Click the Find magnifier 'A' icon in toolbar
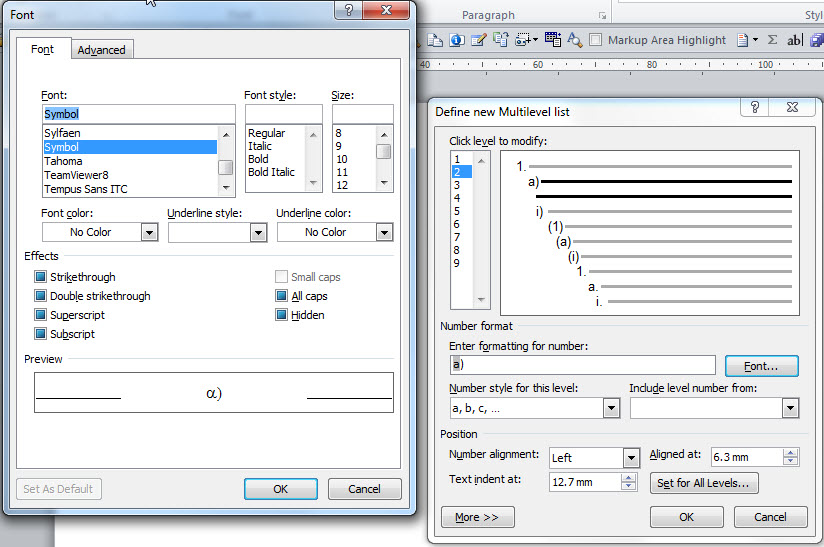The width and height of the screenshot is (824, 547). 575,40
